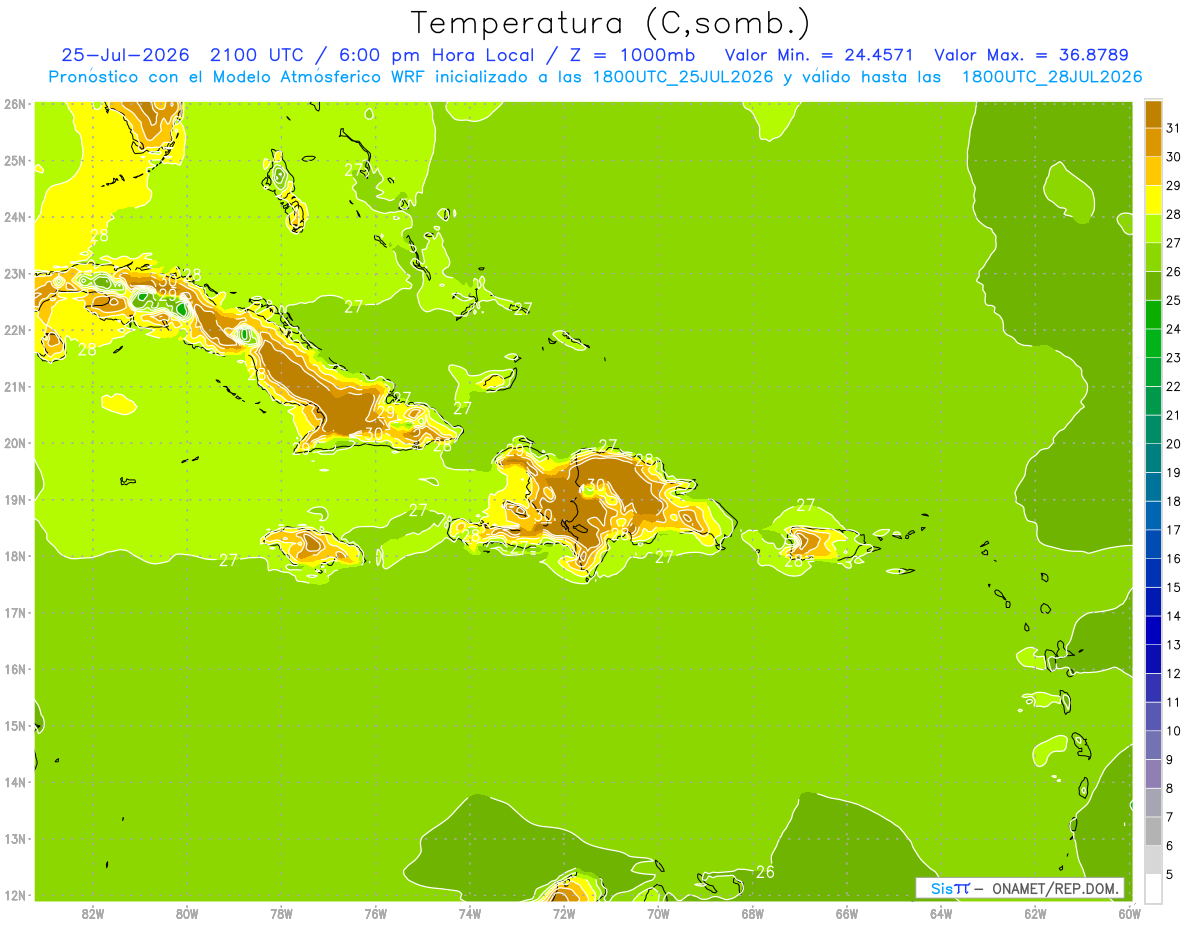Viewport: 1200px width, 927px height.
Task: Click the title "Temperatura (C,somb.)"
Action: pyautogui.click(x=611, y=23)
